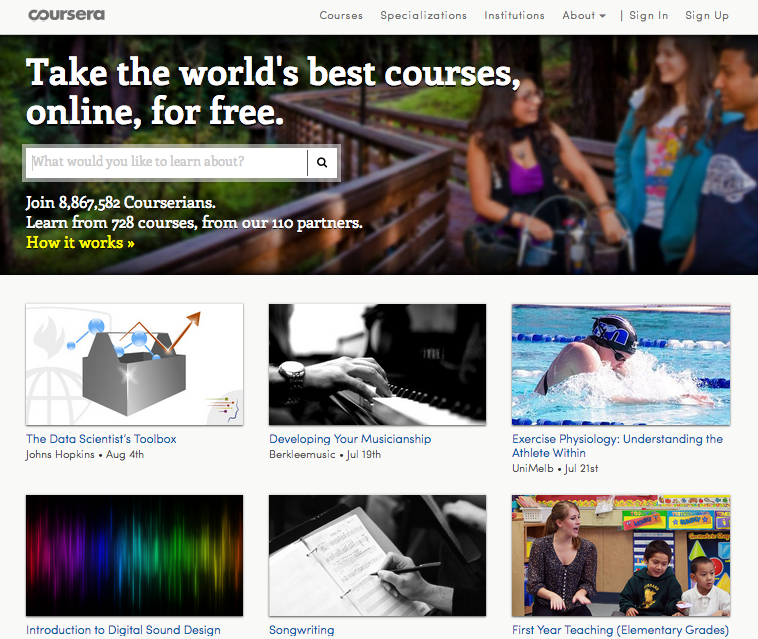Open the classroom thumbnail for First Year Teaching

click(x=621, y=555)
